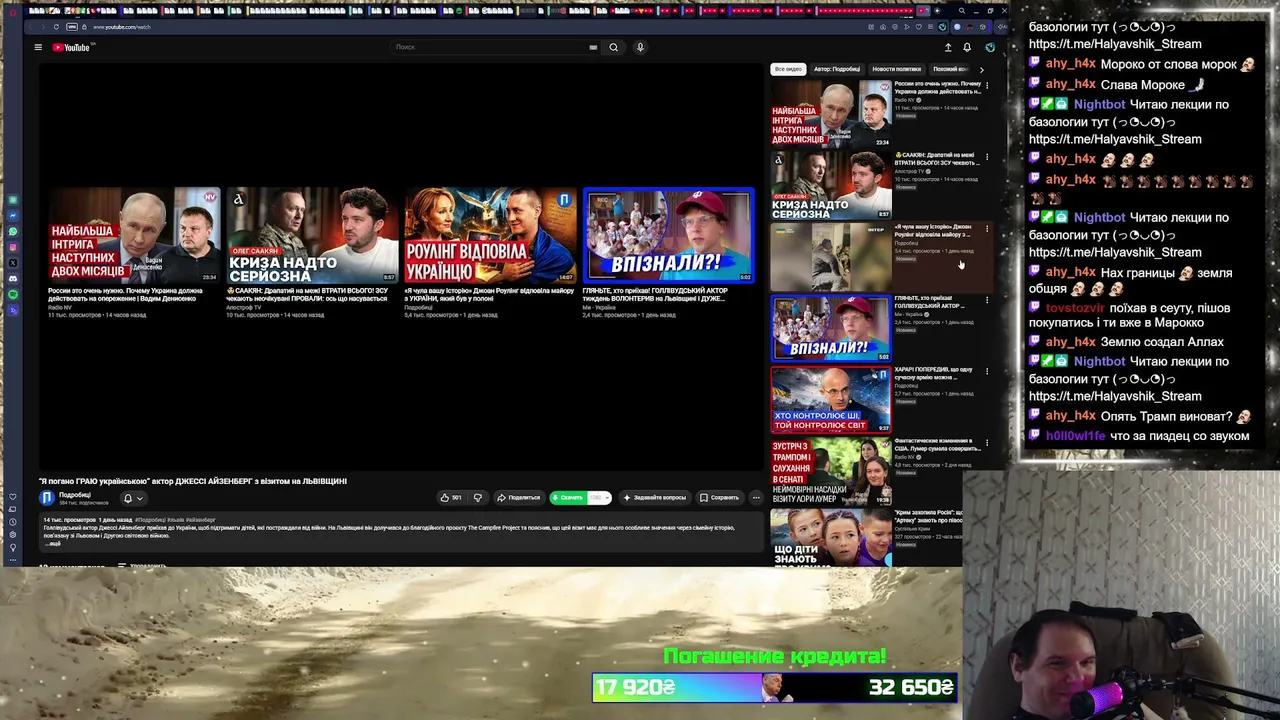Open the Подробиці channel avatar
The width and height of the screenshot is (1280, 720).
[x=47, y=498]
